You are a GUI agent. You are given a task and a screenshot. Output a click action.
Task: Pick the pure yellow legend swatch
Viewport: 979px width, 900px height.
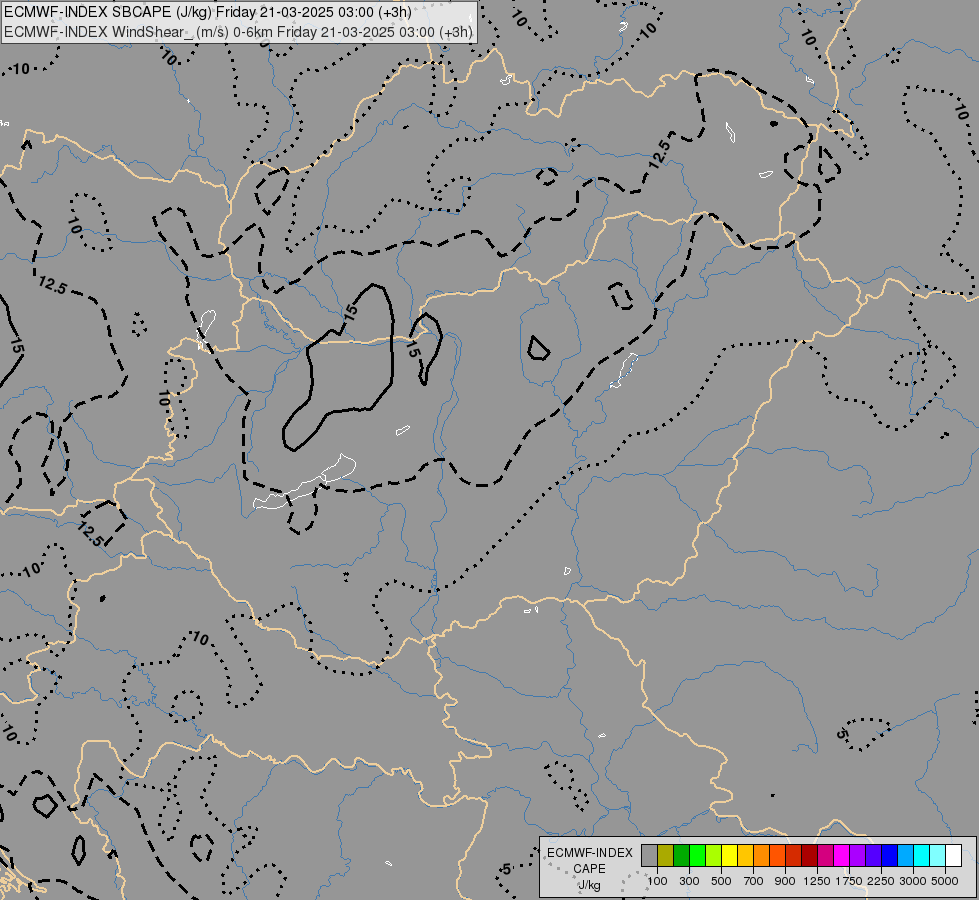tap(730, 856)
